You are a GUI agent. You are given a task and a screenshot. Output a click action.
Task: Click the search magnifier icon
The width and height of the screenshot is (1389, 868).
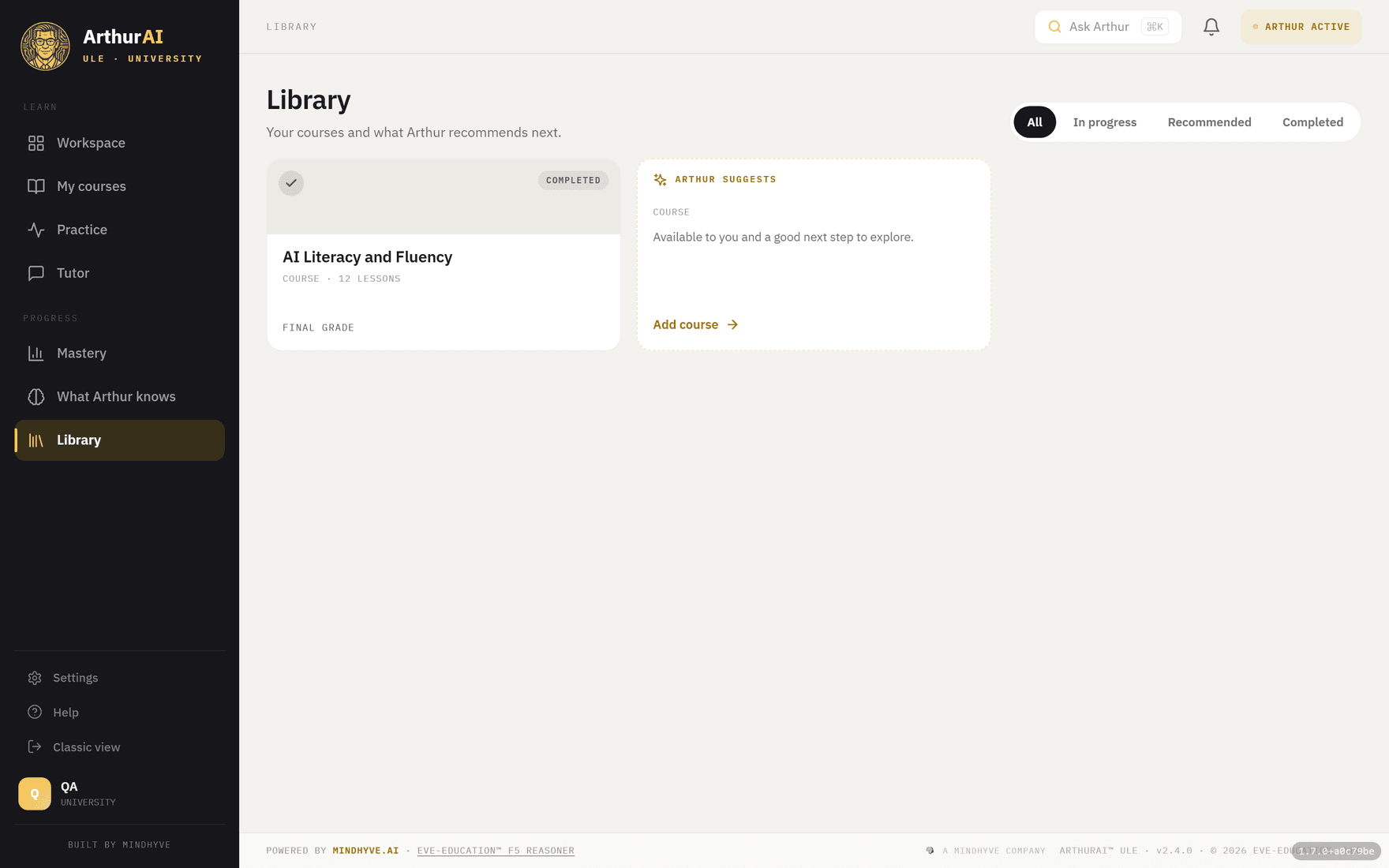point(1054,27)
